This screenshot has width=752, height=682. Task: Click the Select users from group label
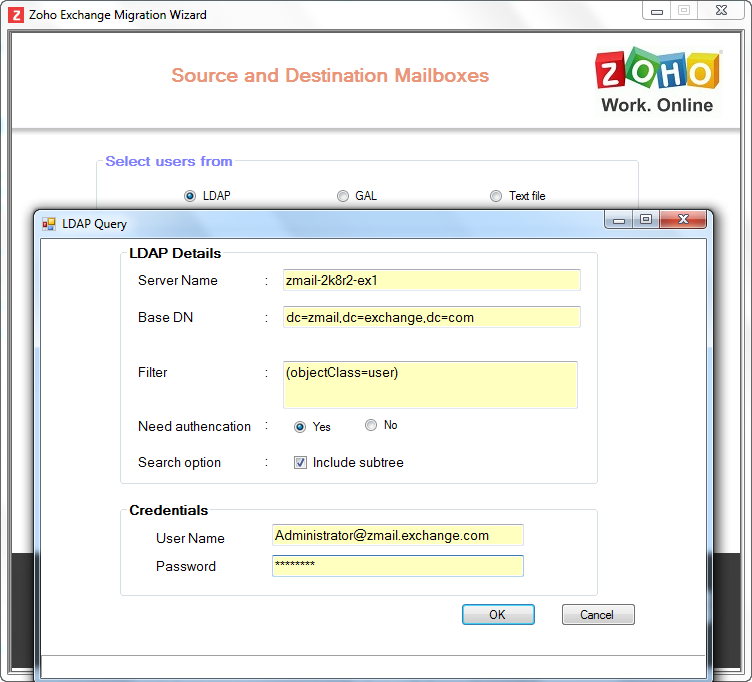click(x=169, y=162)
